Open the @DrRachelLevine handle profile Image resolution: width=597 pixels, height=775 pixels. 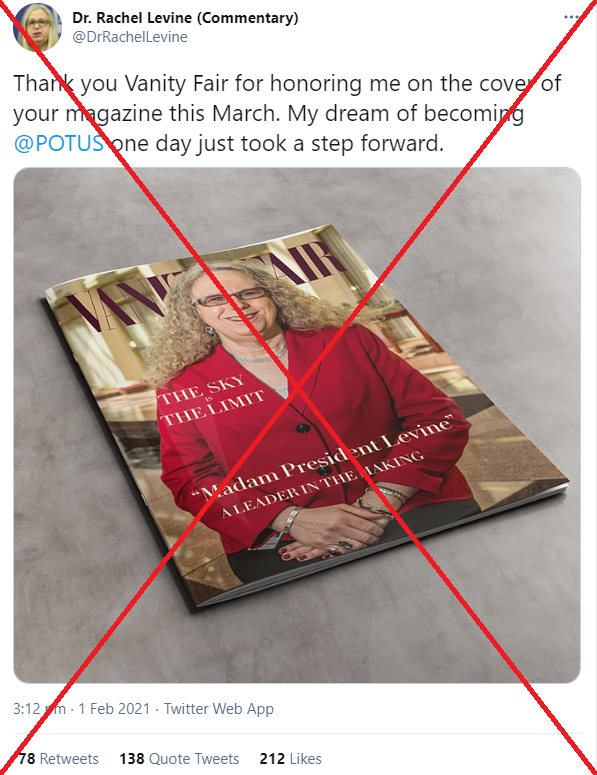pyautogui.click(x=130, y=37)
